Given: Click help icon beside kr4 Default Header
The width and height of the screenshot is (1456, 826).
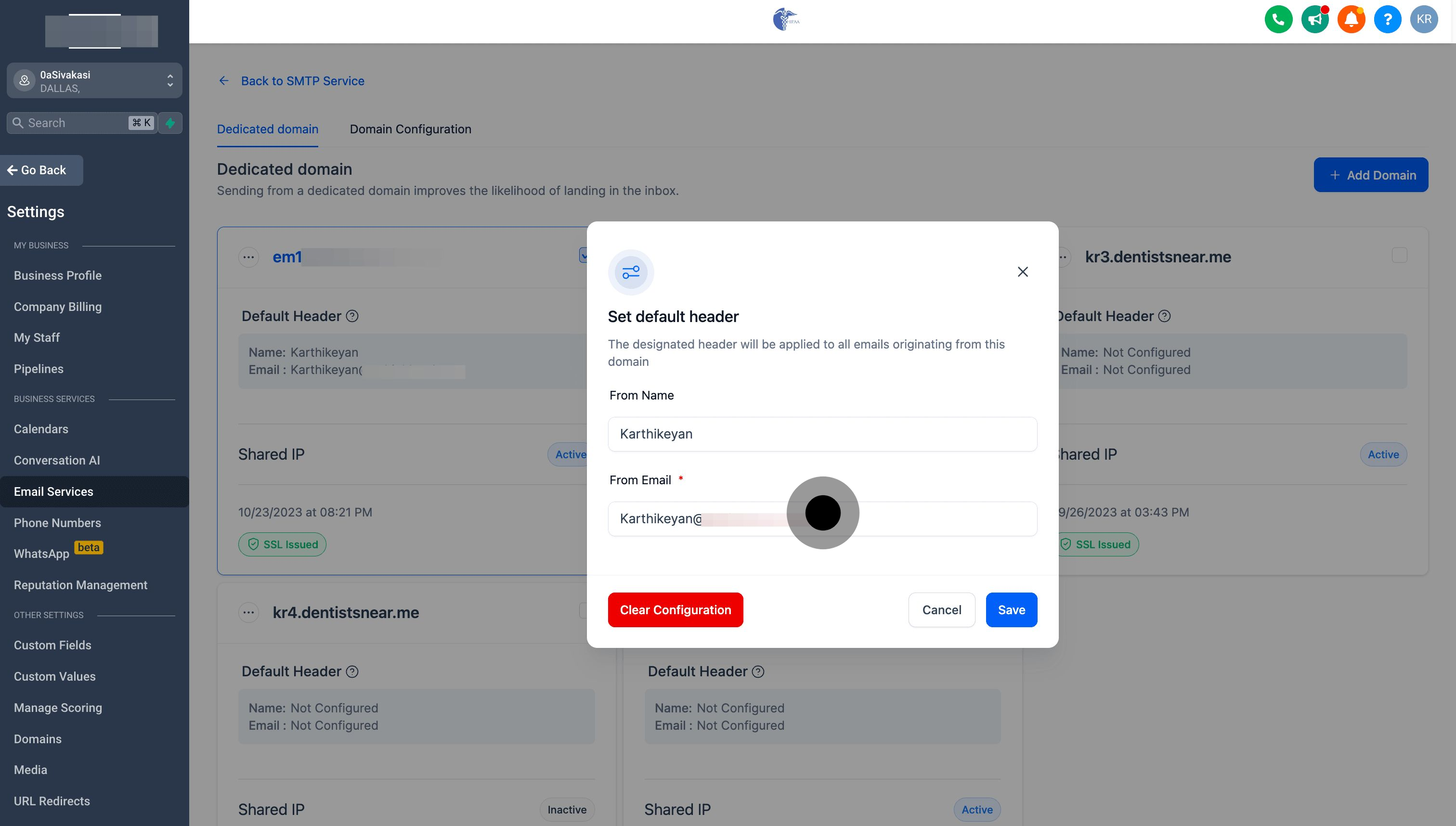Looking at the screenshot, I should tap(352, 671).
